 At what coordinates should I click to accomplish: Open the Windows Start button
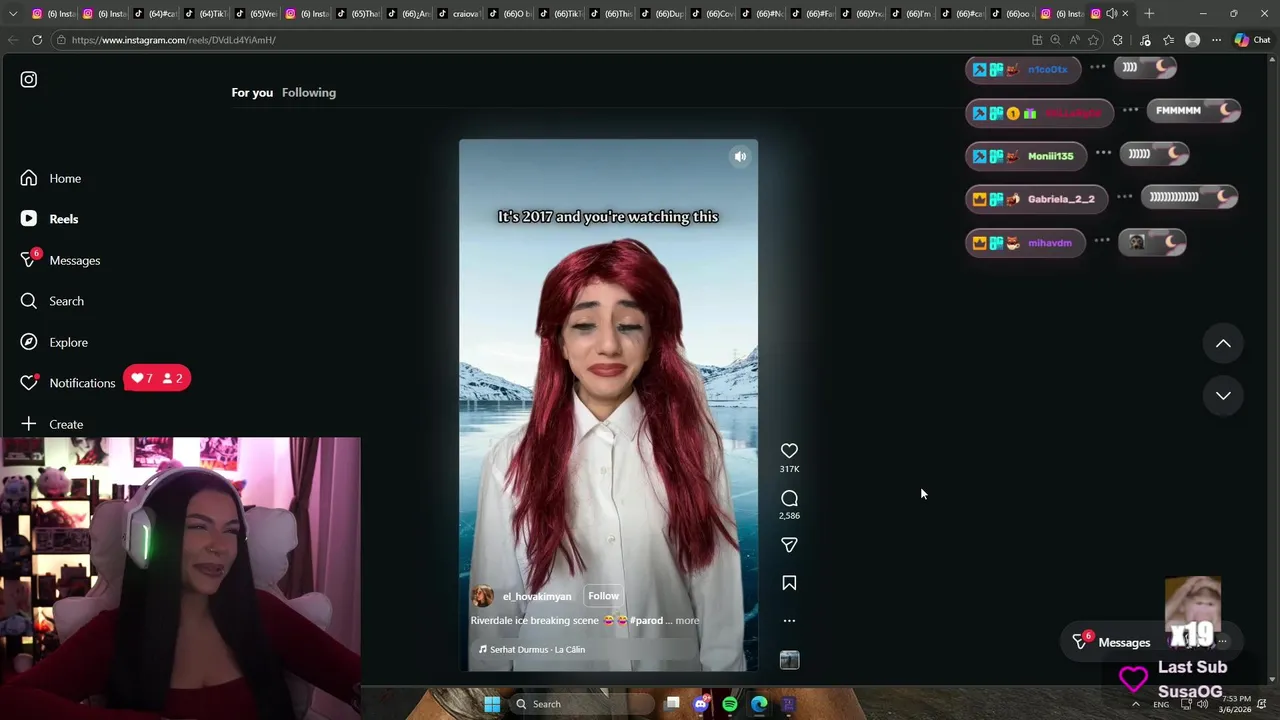point(492,704)
